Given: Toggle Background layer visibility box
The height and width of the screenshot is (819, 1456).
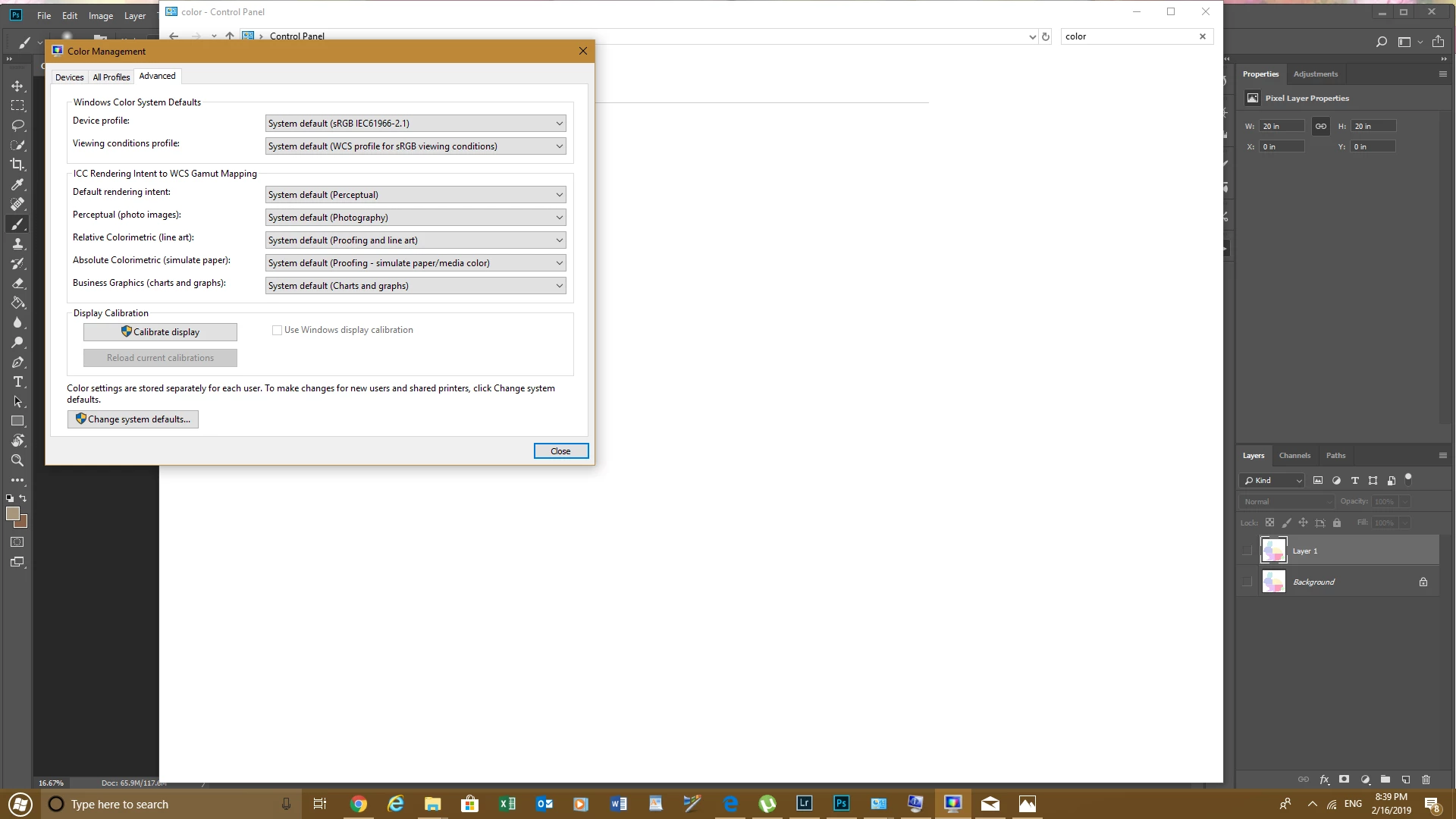Looking at the screenshot, I should [x=1247, y=582].
